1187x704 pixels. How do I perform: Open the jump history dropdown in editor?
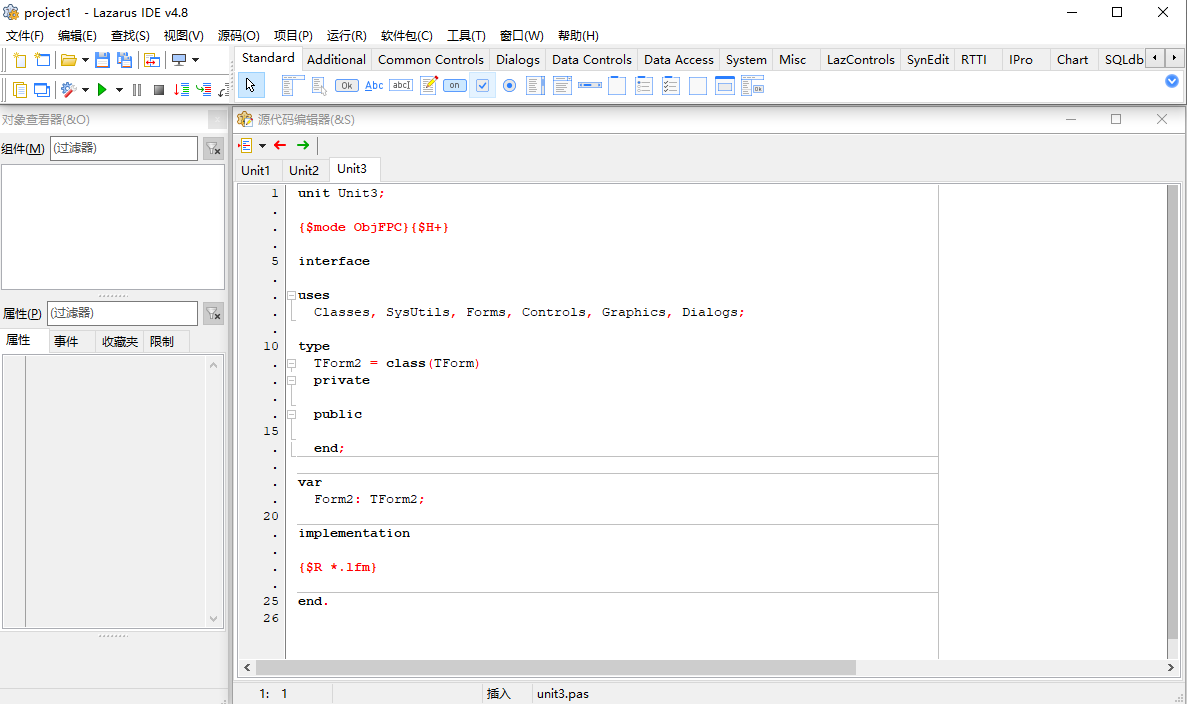(263, 145)
